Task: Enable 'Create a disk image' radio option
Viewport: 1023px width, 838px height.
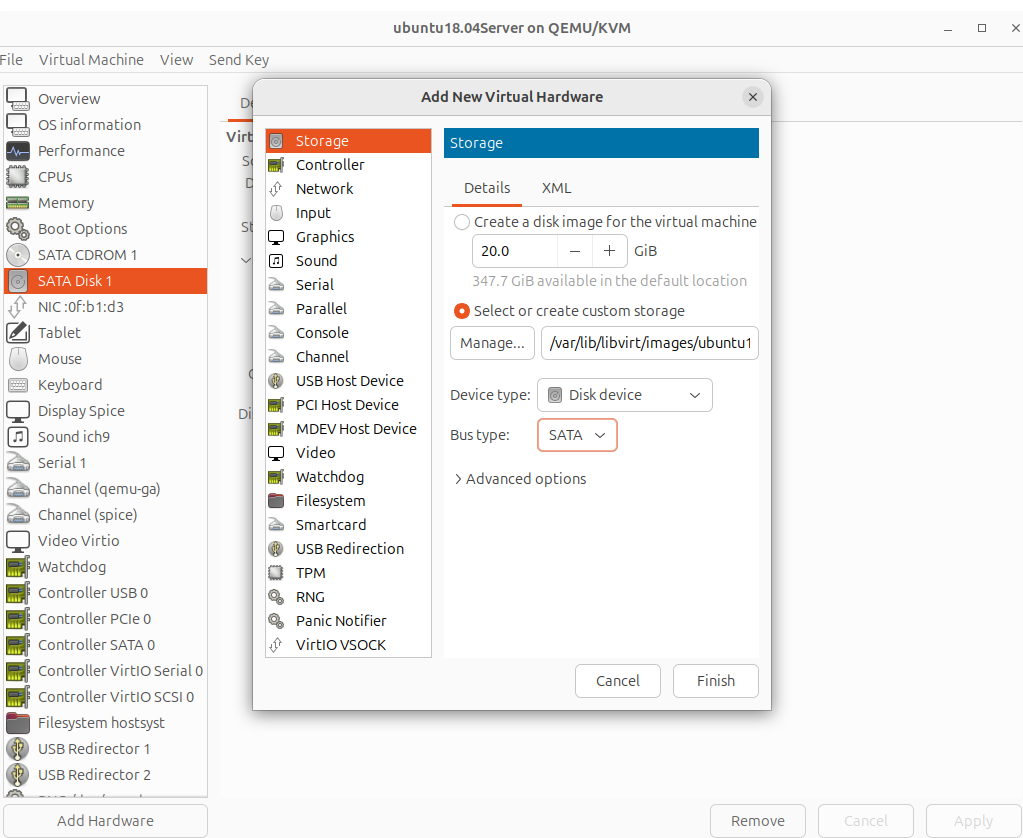Action: [x=462, y=222]
